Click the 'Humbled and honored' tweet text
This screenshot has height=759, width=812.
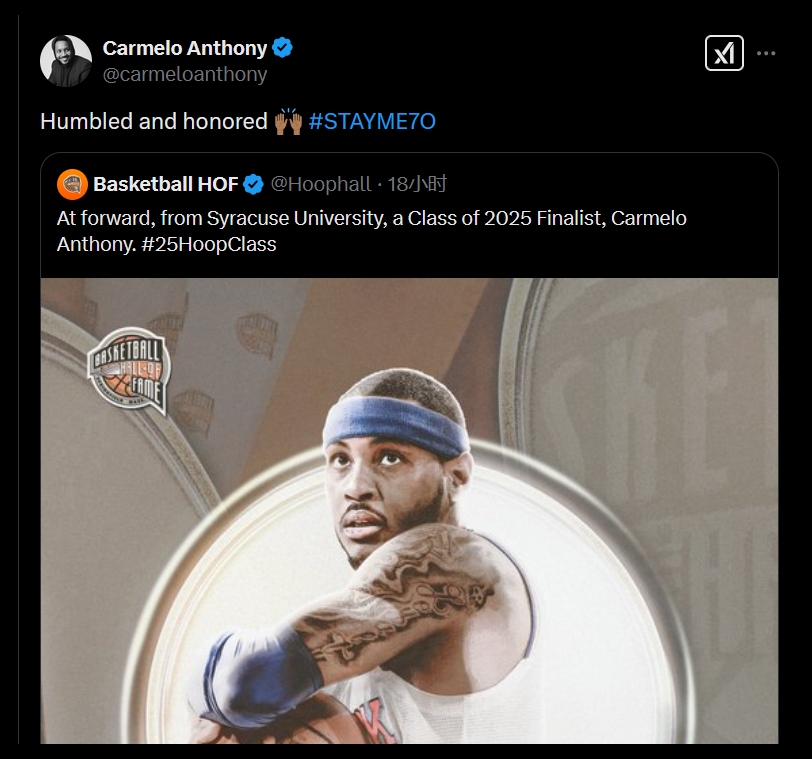154,122
